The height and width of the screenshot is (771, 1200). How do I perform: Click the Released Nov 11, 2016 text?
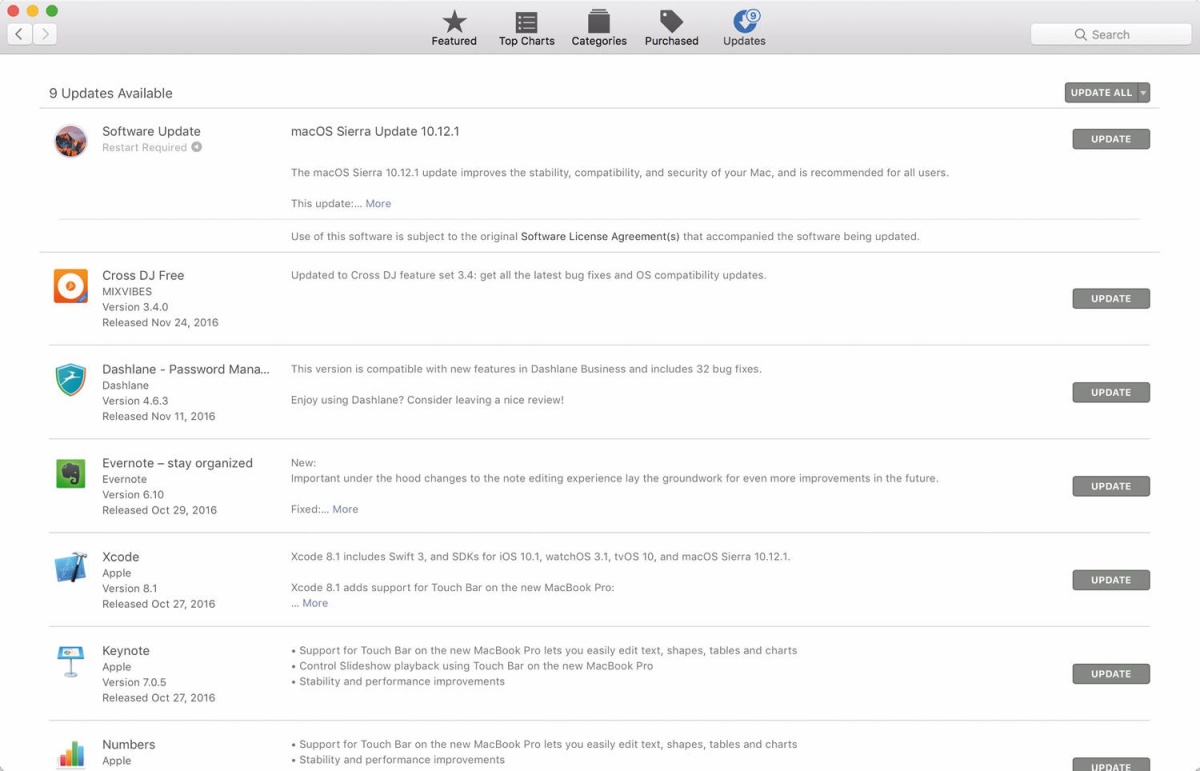pyautogui.click(x=159, y=417)
